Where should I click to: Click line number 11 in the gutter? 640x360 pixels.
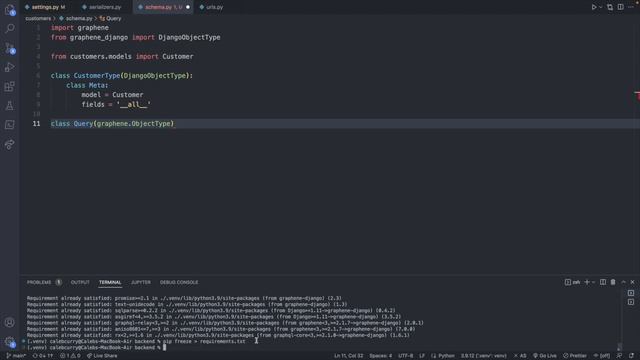[x=36, y=124]
